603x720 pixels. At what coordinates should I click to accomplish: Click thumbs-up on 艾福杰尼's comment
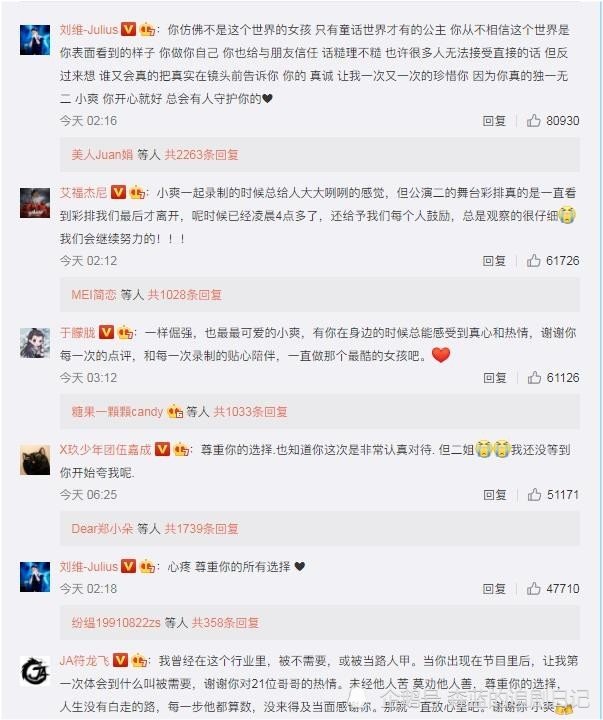coord(533,261)
